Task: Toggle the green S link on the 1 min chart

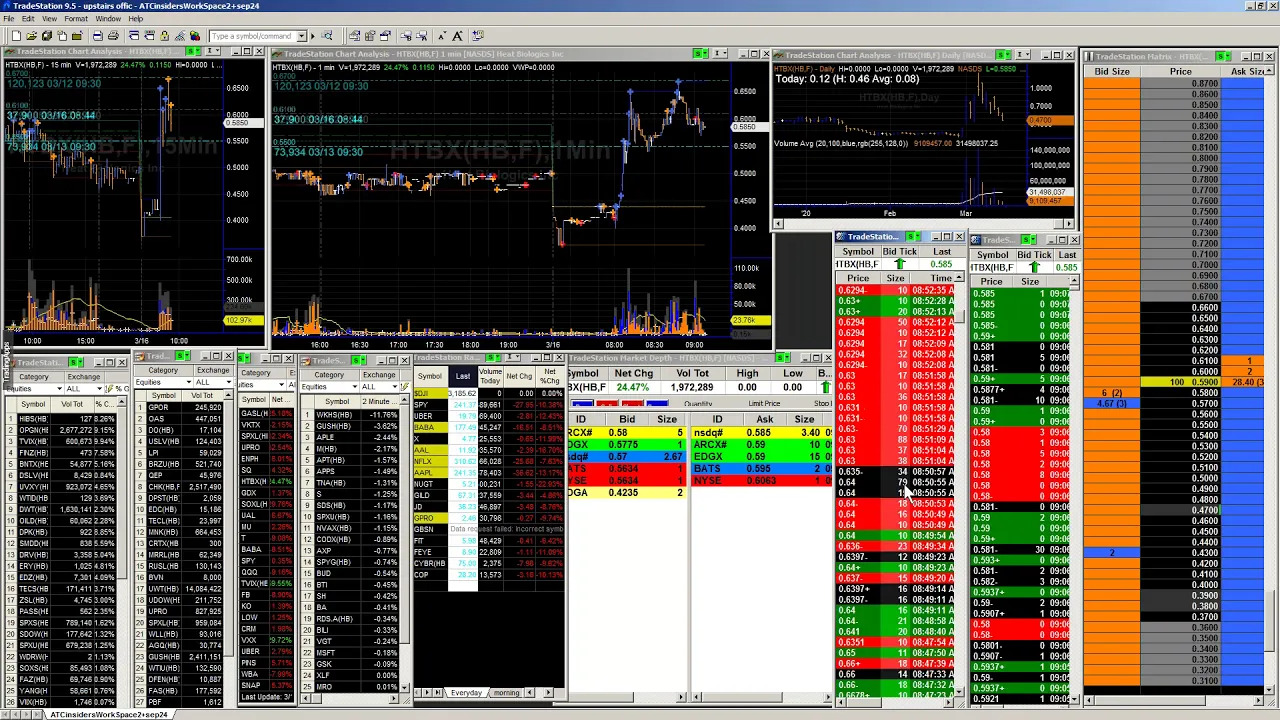Action: coord(700,53)
